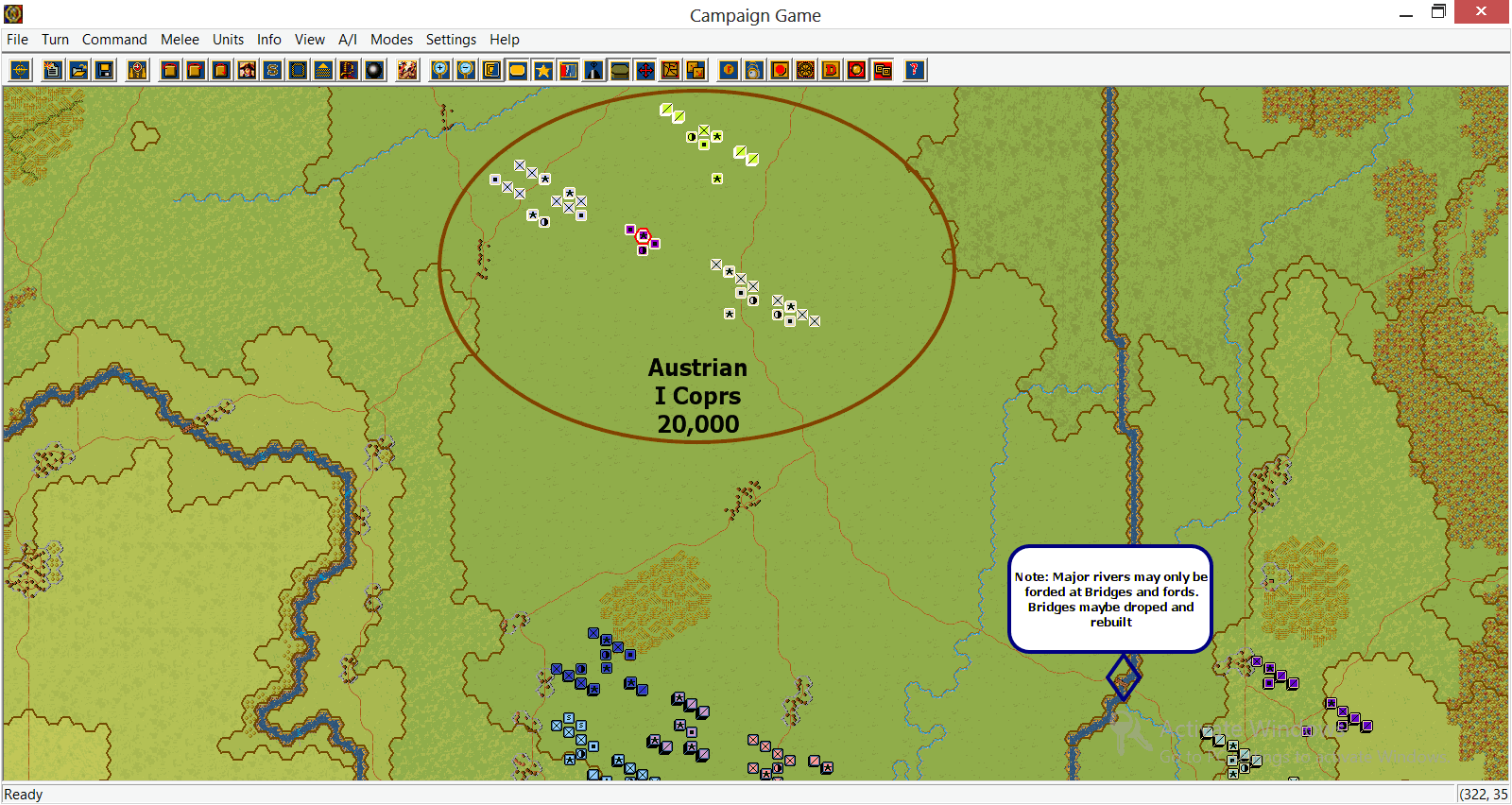The image size is (1512, 805).
Task: Open the Settings menu
Action: (x=451, y=40)
